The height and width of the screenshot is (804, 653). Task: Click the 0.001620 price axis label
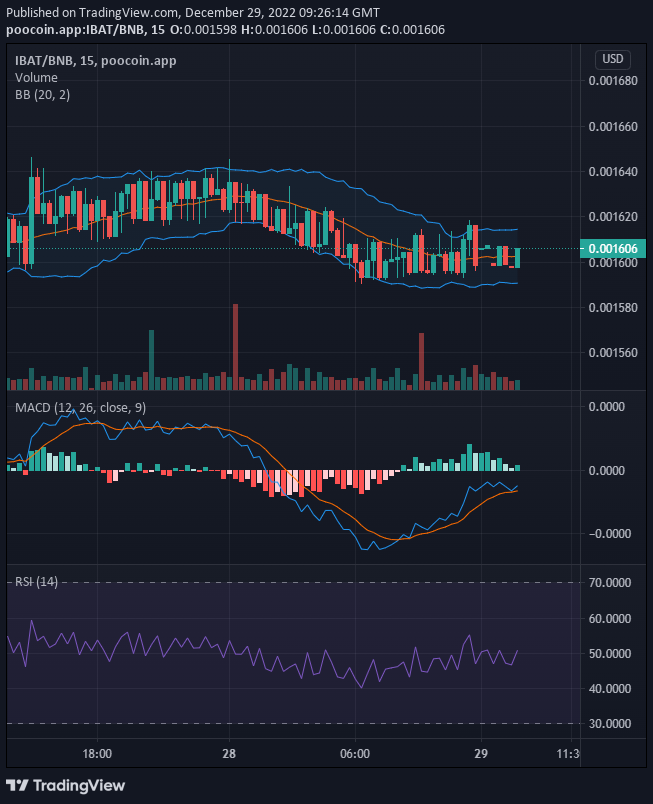coord(613,217)
